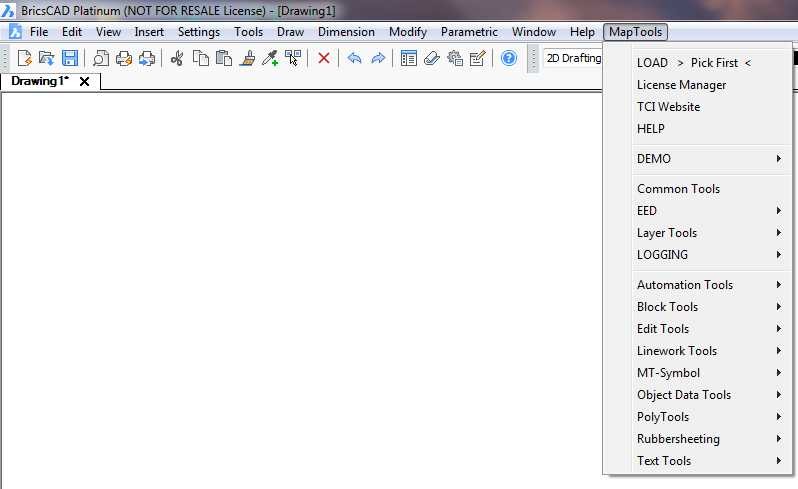Open the Object Data Tools submenu

pos(711,394)
